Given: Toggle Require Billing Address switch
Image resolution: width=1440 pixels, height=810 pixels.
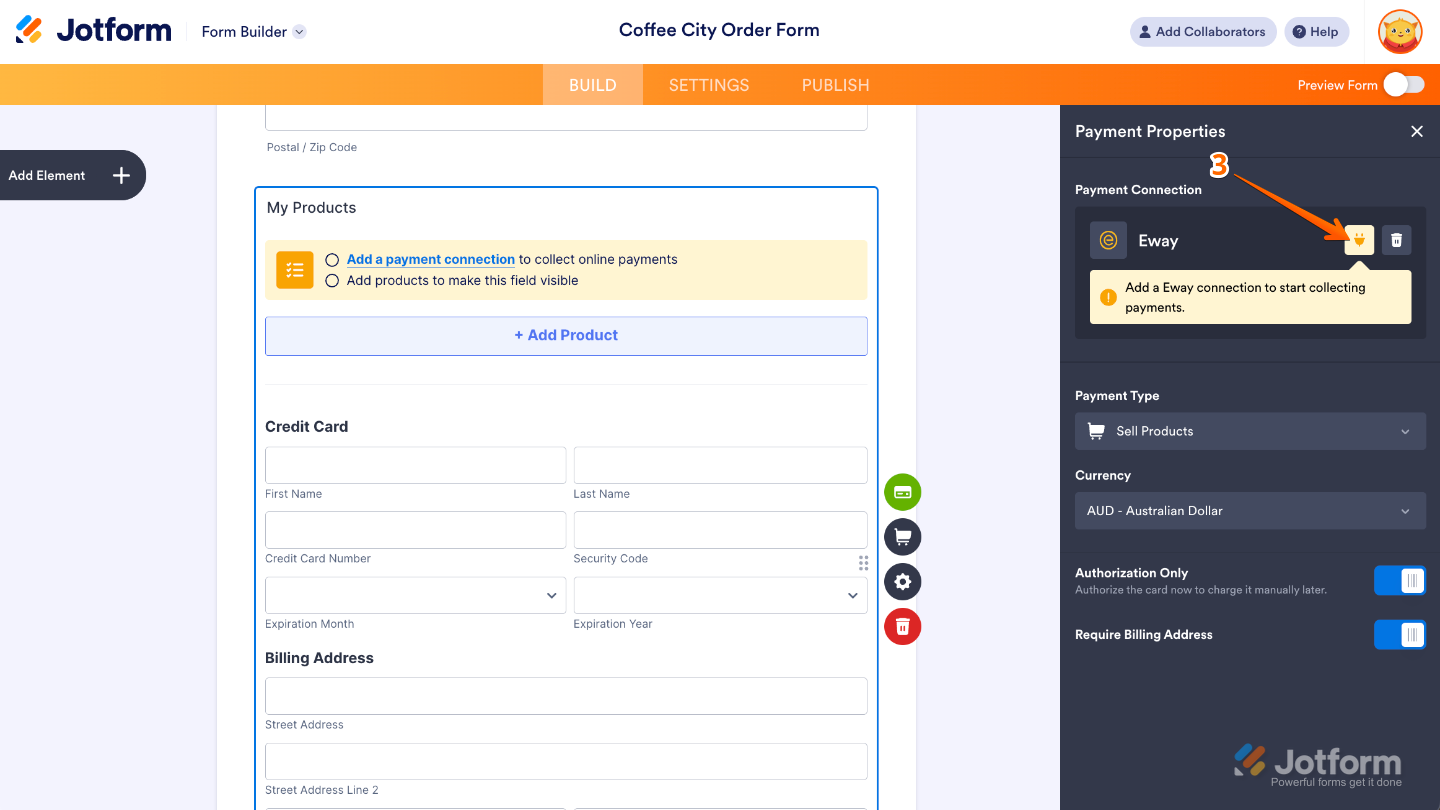Looking at the screenshot, I should pyautogui.click(x=1400, y=634).
